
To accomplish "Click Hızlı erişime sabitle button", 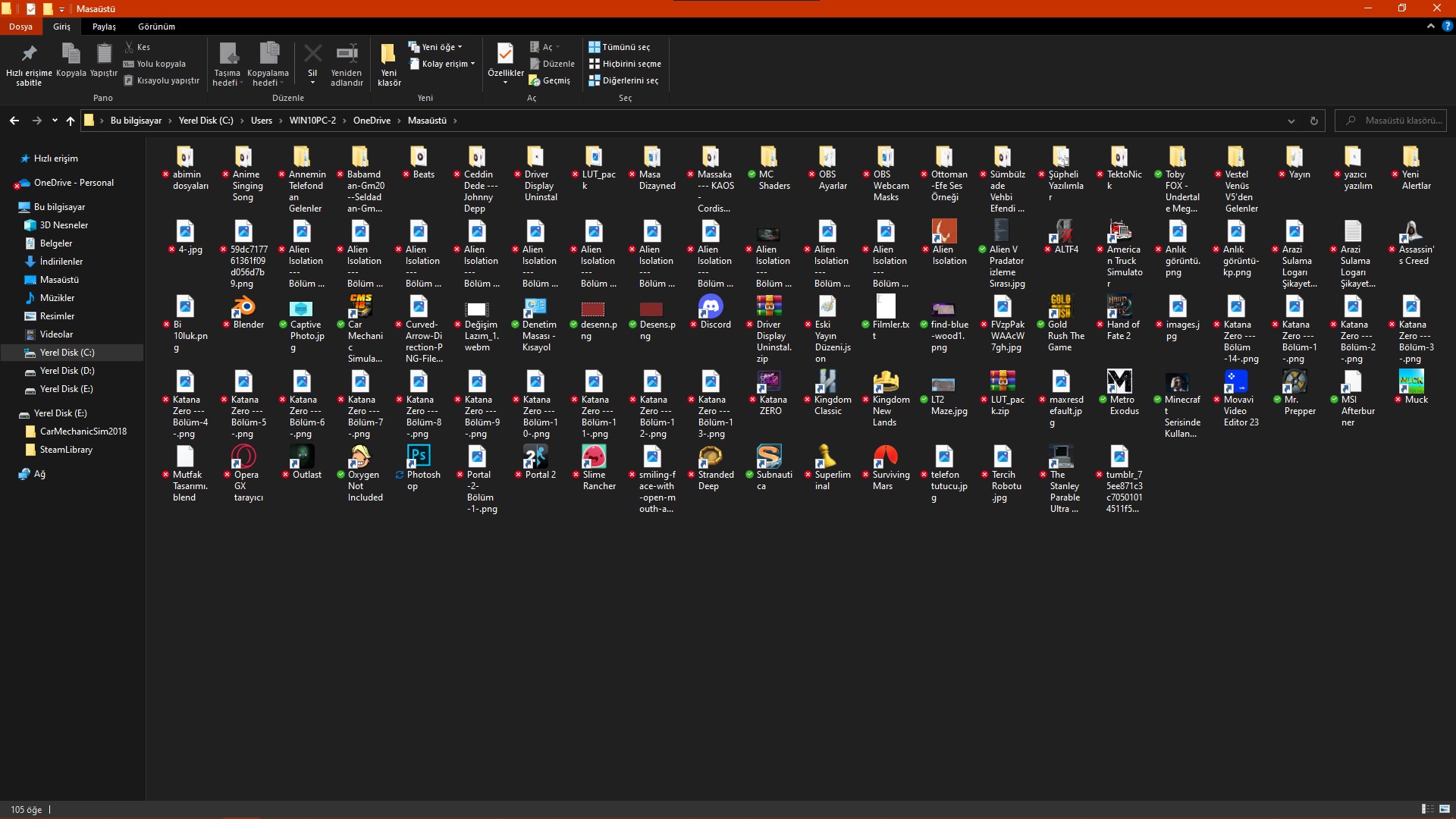I will click(29, 64).
